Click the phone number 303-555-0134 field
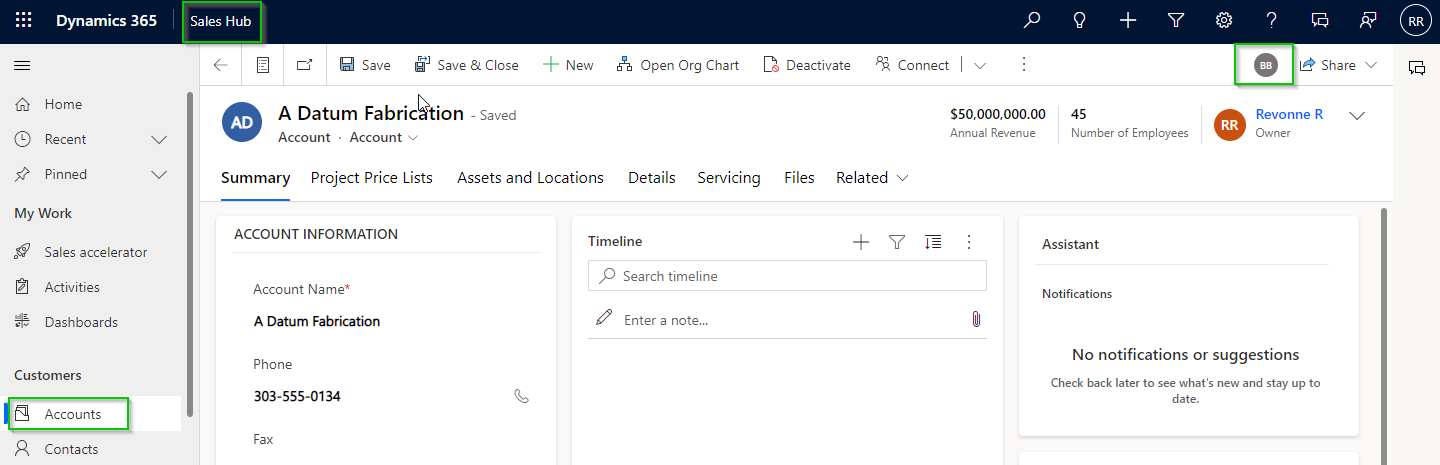Image resolution: width=1440 pixels, height=465 pixels. pos(297,396)
